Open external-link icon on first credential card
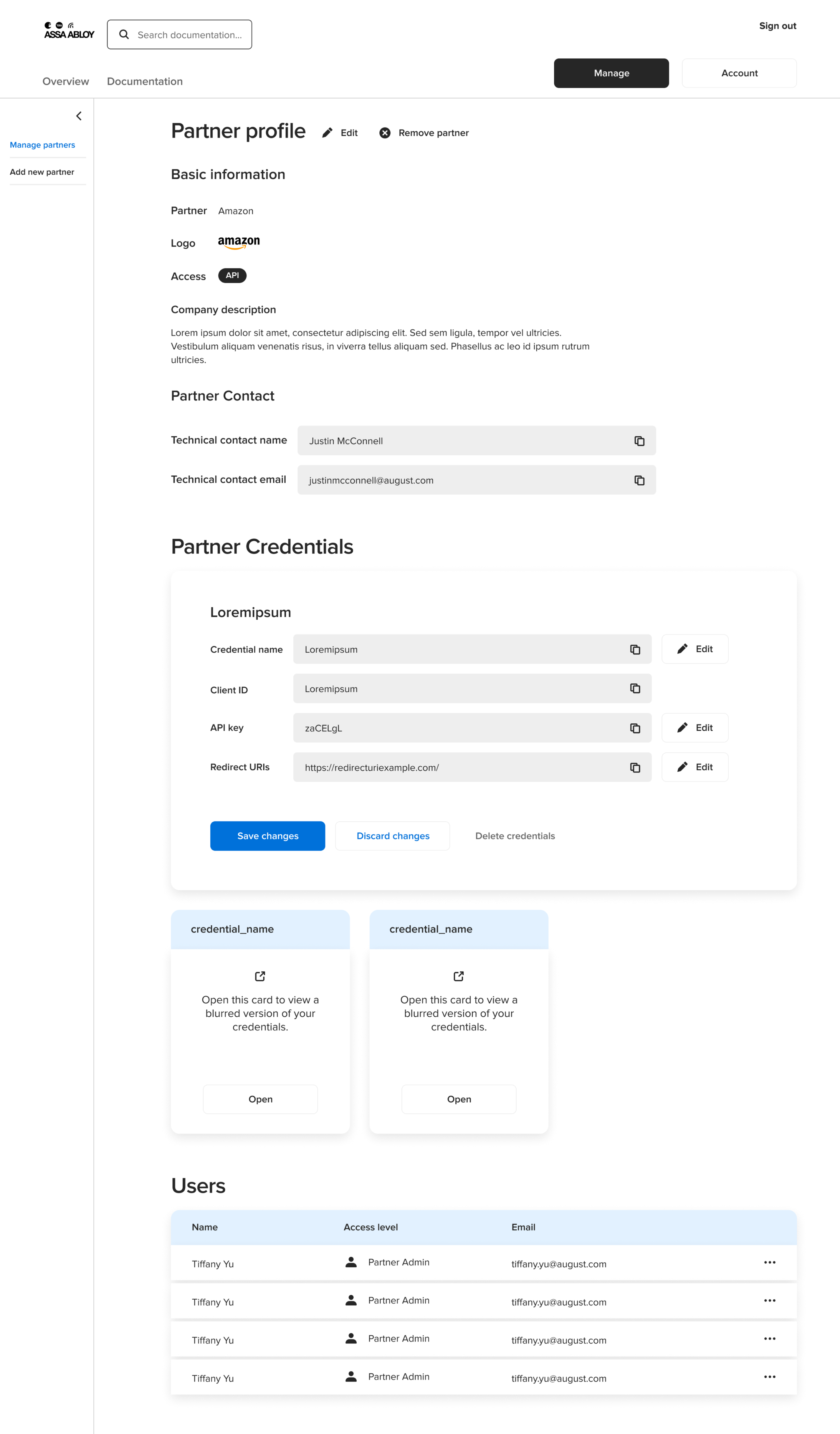840x1434 pixels. [260, 976]
